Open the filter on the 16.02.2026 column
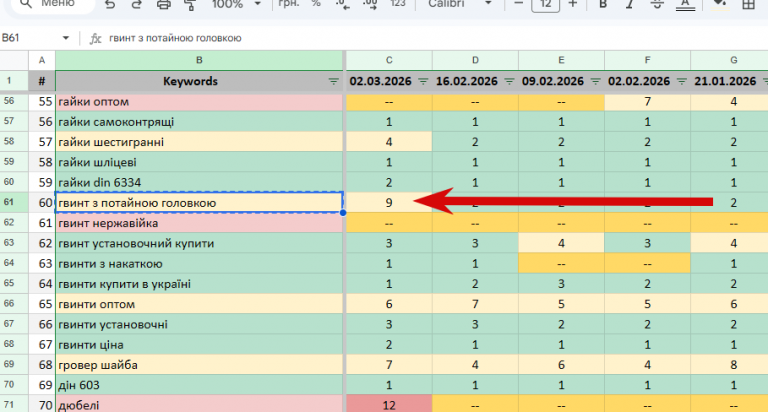Image resolution: width=768 pixels, height=412 pixels. [509, 81]
